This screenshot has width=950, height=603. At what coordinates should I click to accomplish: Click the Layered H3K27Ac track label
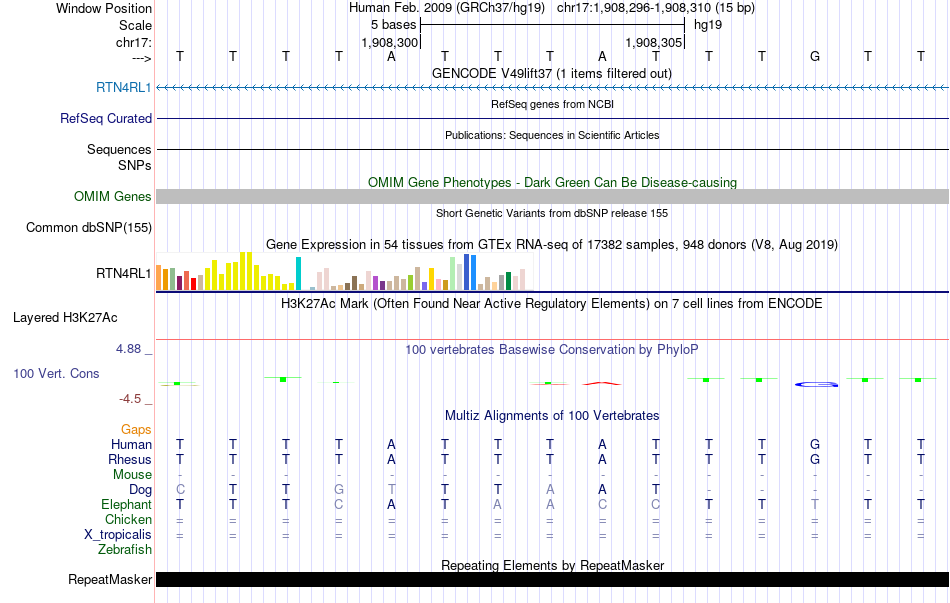pyautogui.click(x=65, y=318)
